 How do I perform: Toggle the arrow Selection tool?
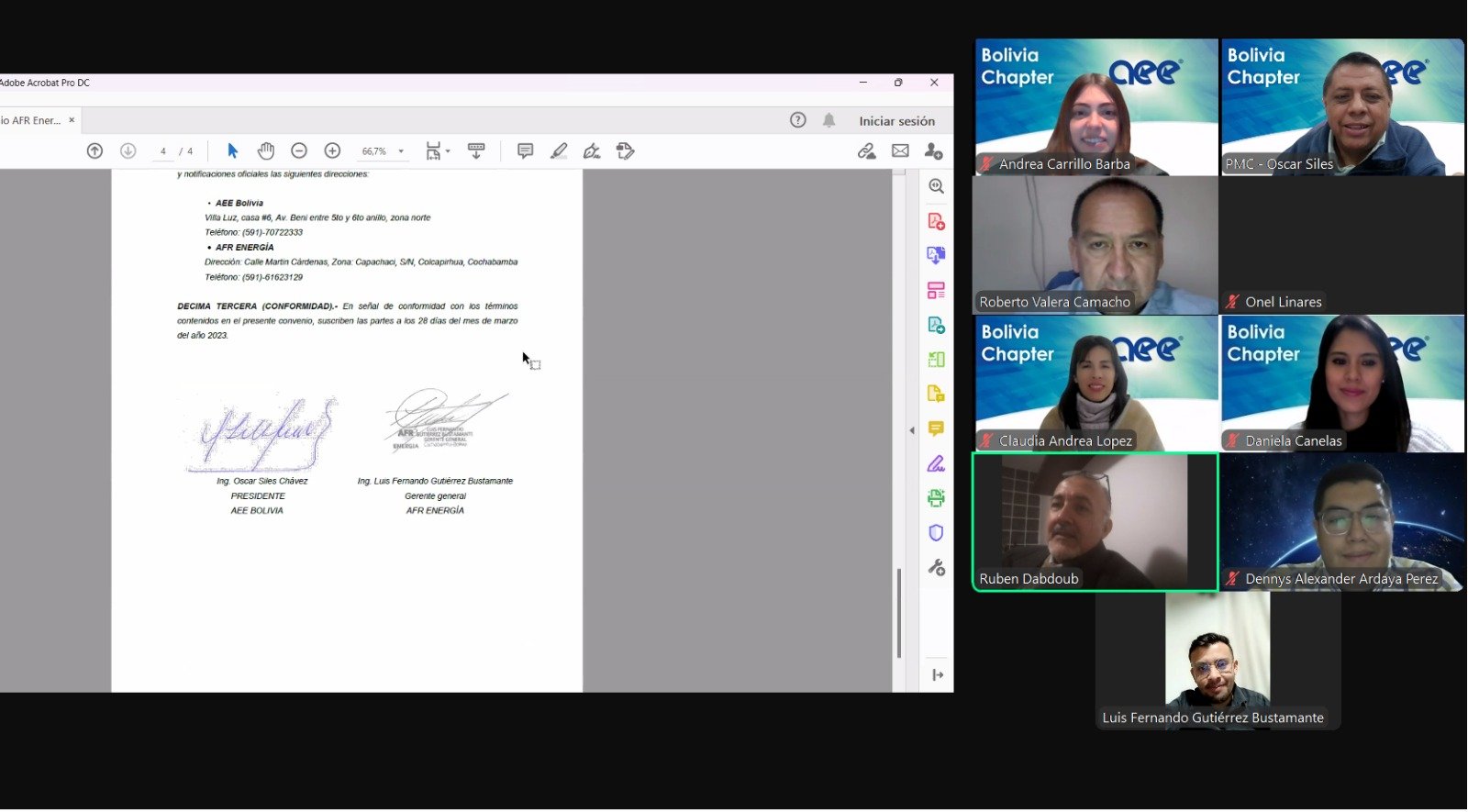click(x=232, y=151)
